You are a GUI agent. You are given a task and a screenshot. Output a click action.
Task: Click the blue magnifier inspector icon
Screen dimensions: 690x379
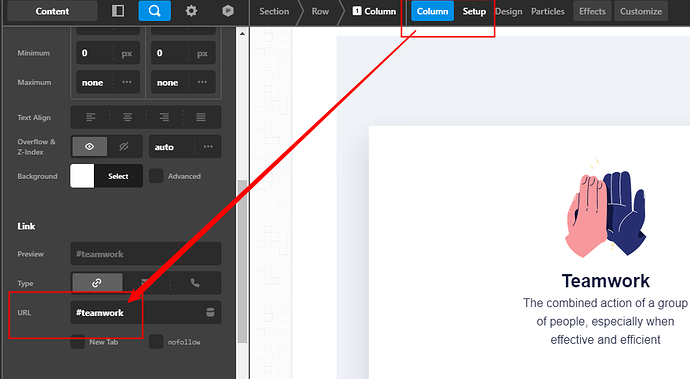(x=154, y=11)
